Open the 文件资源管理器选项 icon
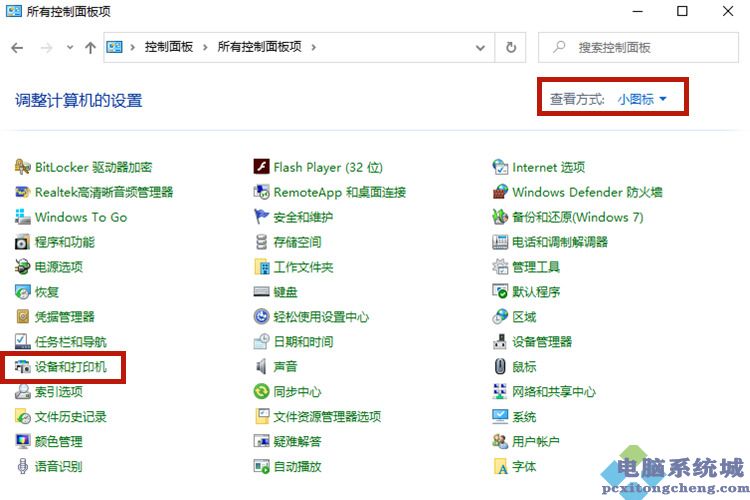The image size is (750, 500). click(261, 417)
